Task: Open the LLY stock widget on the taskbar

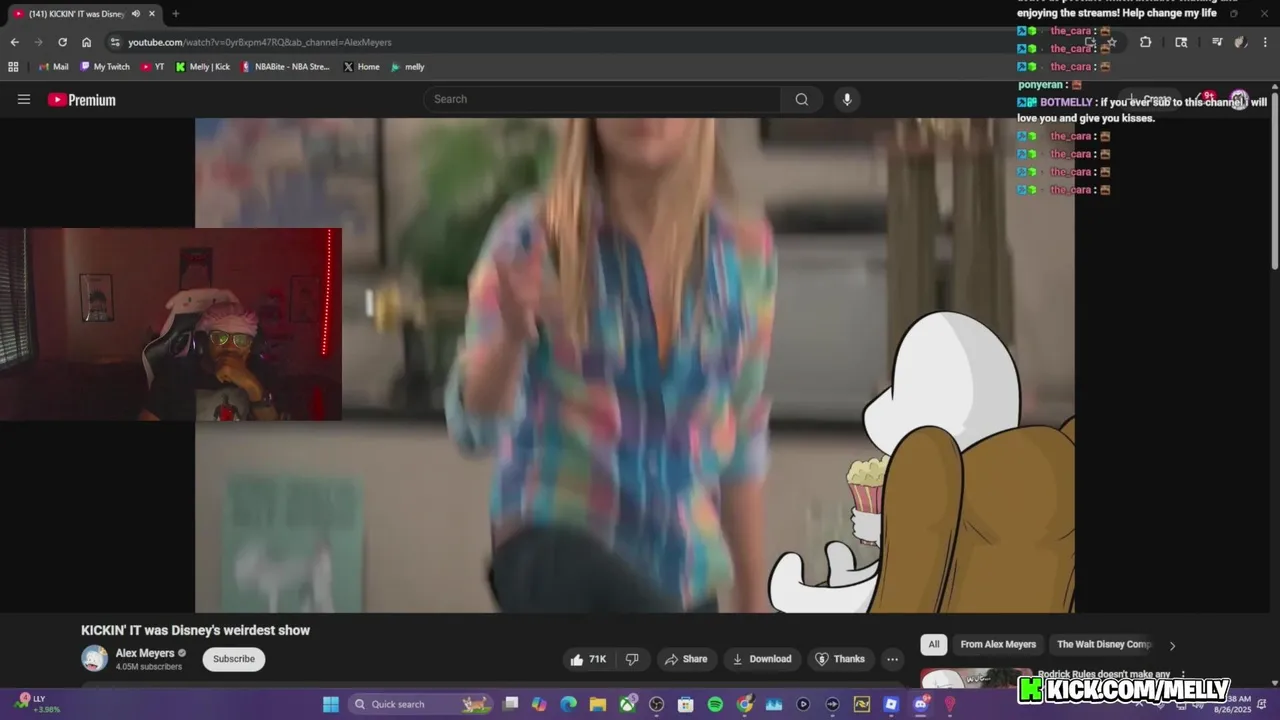Action: coord(38,704)
